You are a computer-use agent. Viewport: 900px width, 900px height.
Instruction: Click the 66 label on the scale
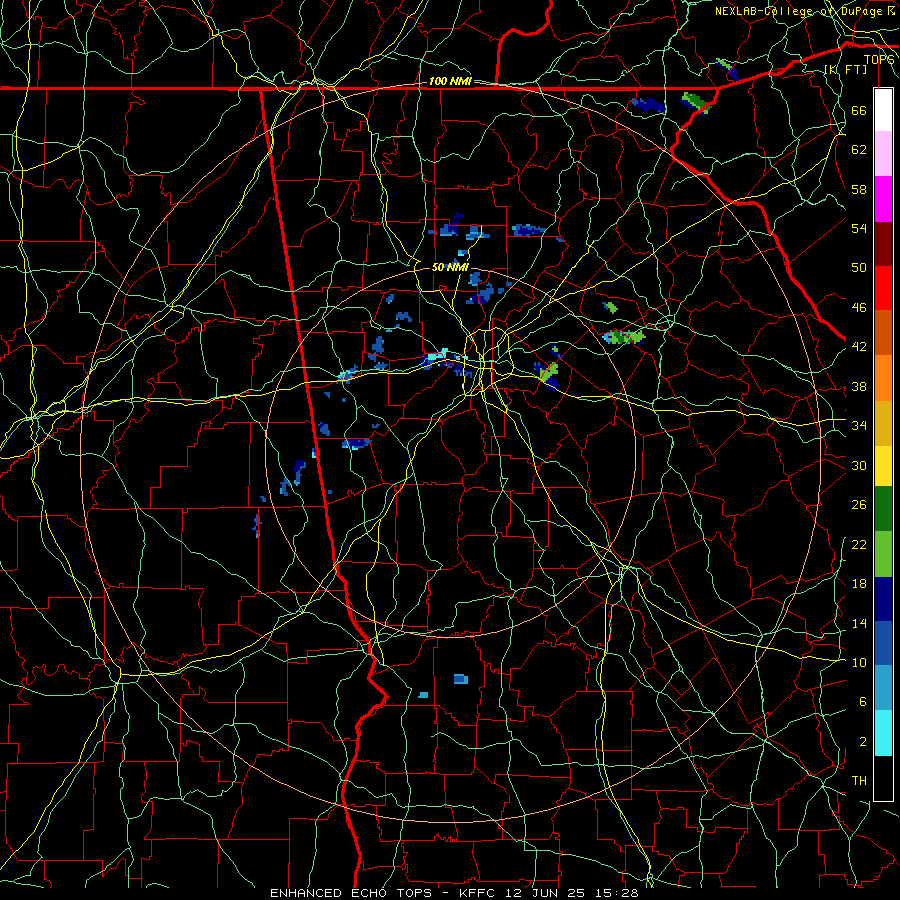click(859, 110)
